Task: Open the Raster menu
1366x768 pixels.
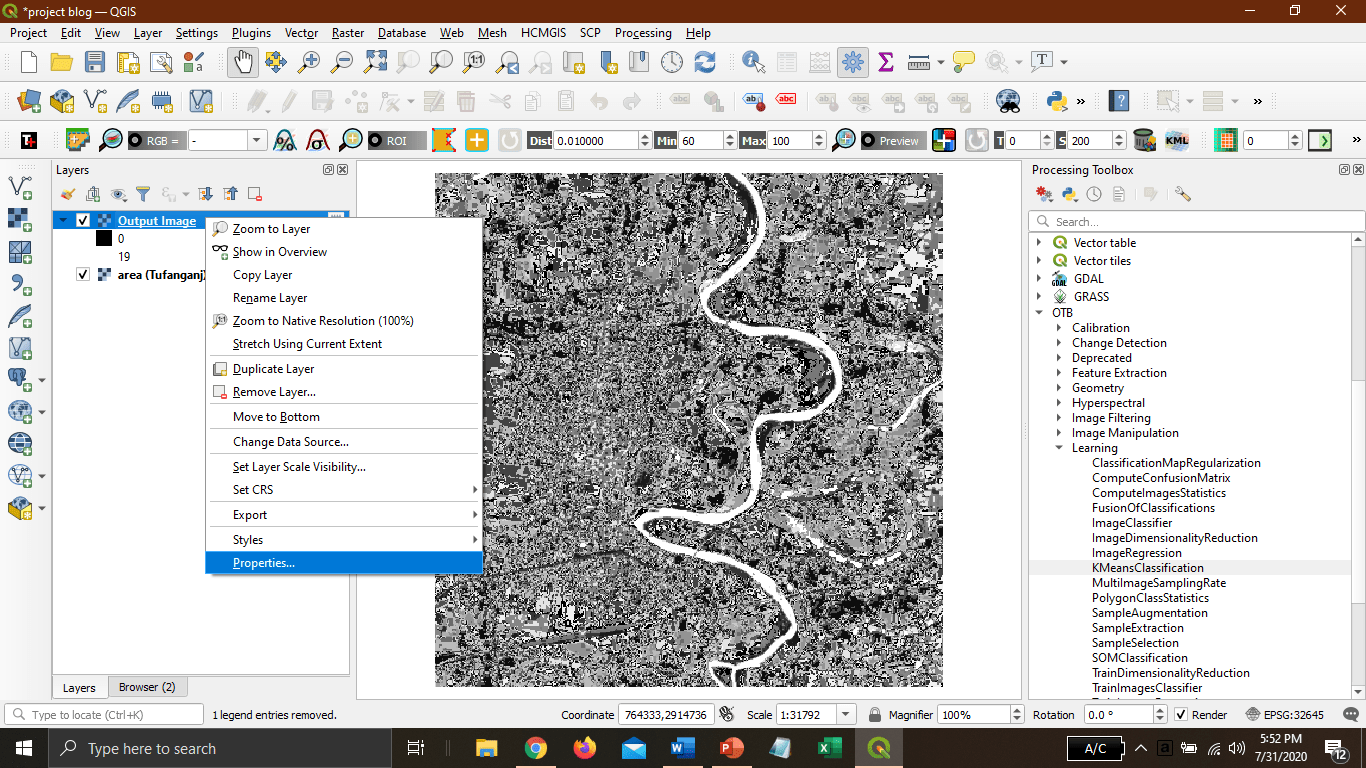Action: tap(347, 33)
